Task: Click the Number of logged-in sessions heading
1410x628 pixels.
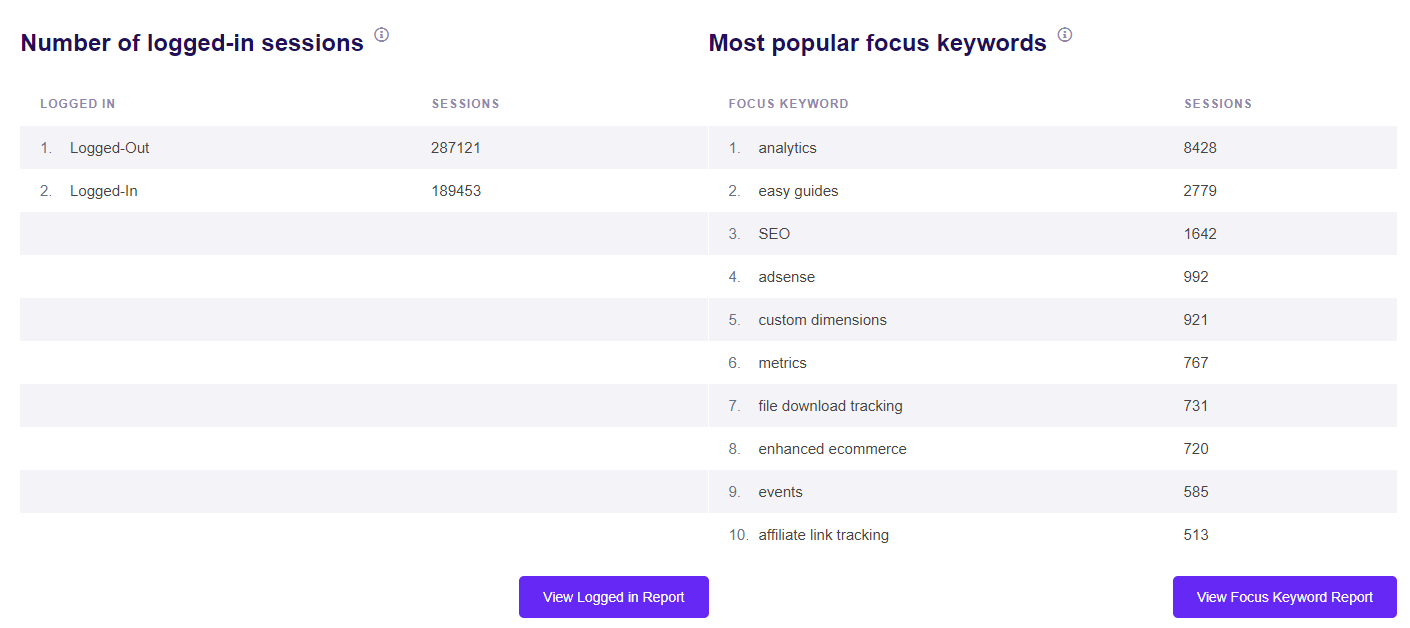Action: (x=192, y=43)
